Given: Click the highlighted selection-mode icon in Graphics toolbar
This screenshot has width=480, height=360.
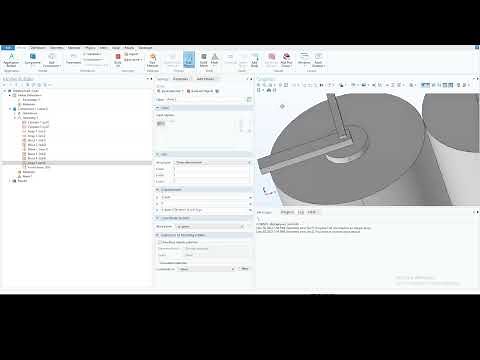Looking at the screenshot, I should [425, 85].
